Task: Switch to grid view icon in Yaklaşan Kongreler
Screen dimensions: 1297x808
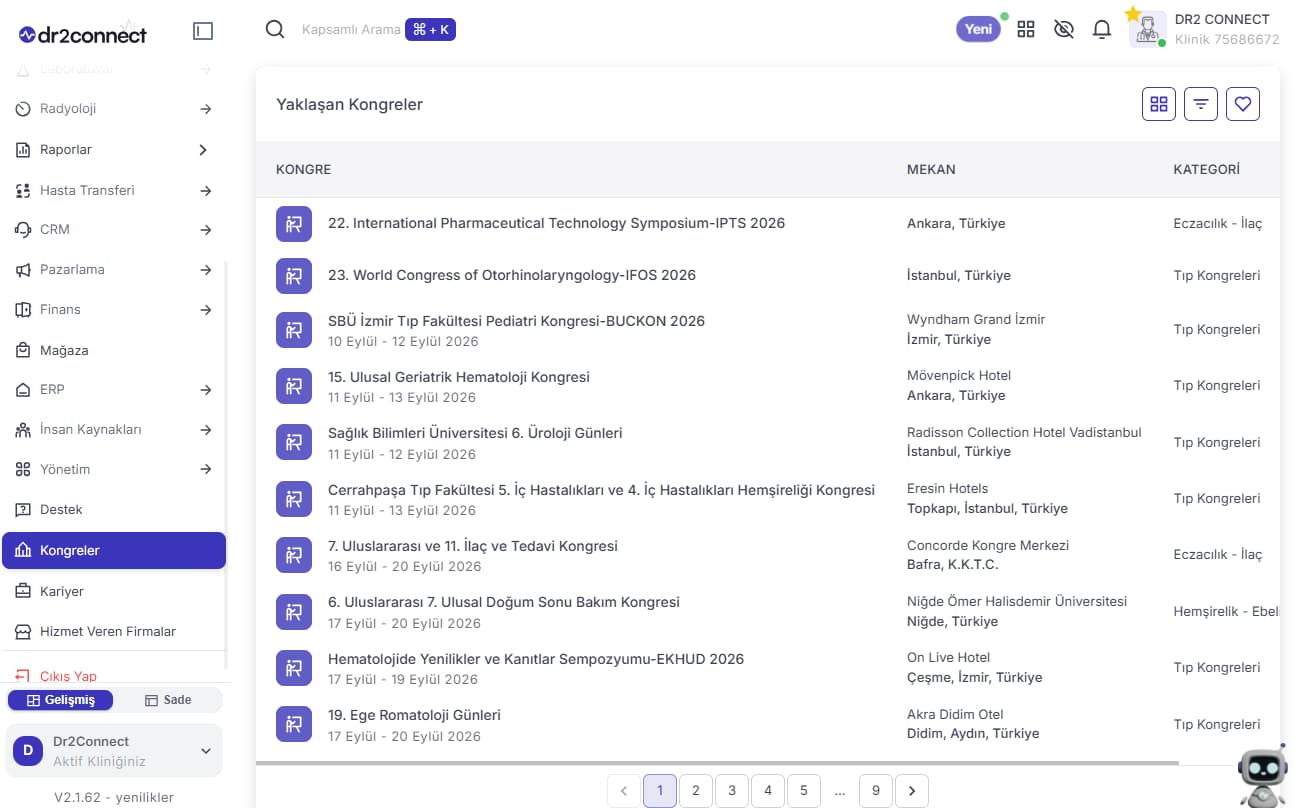Action: tap(1159, 104)
